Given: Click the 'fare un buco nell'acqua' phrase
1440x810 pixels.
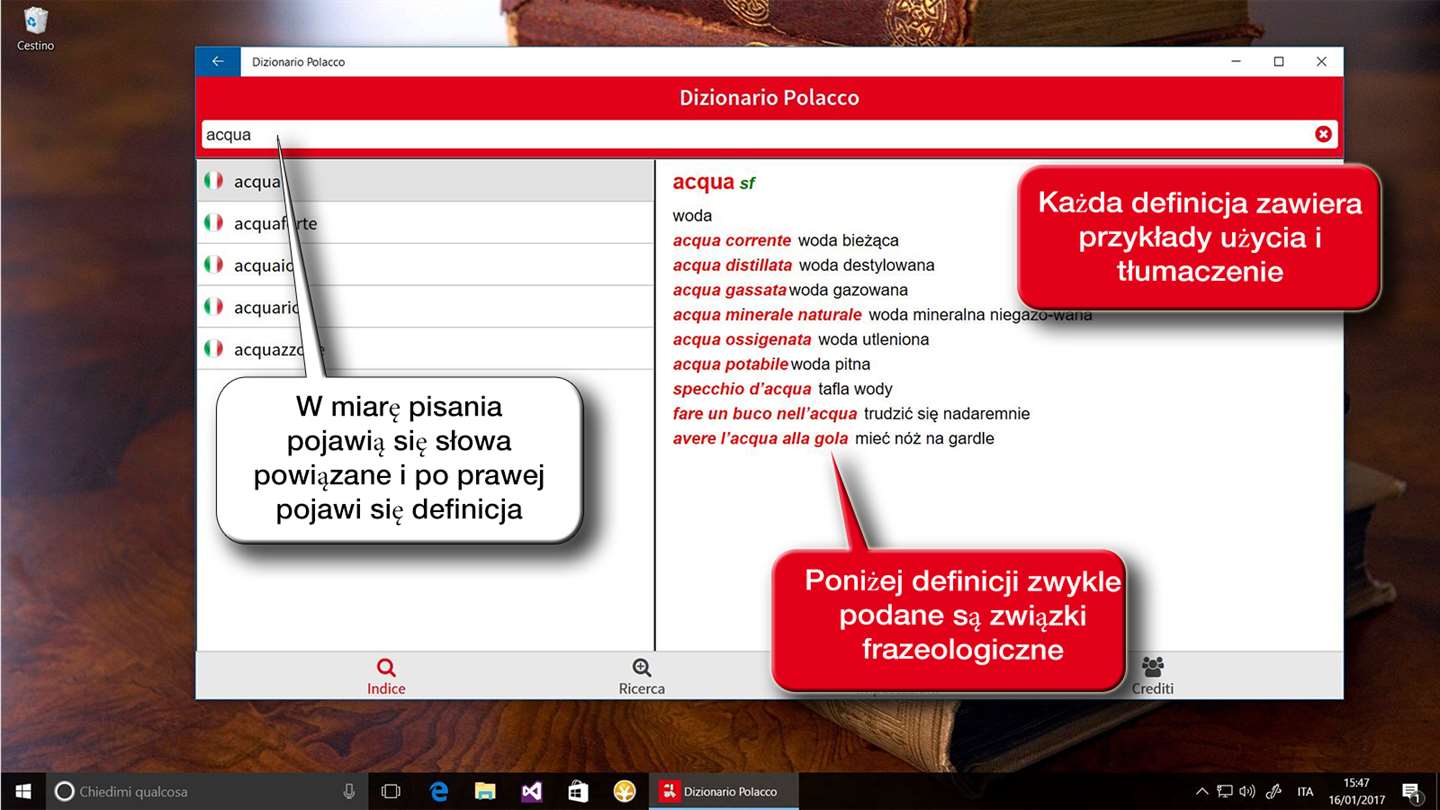Looking at the screenshot, I should [x=765, y=413].
